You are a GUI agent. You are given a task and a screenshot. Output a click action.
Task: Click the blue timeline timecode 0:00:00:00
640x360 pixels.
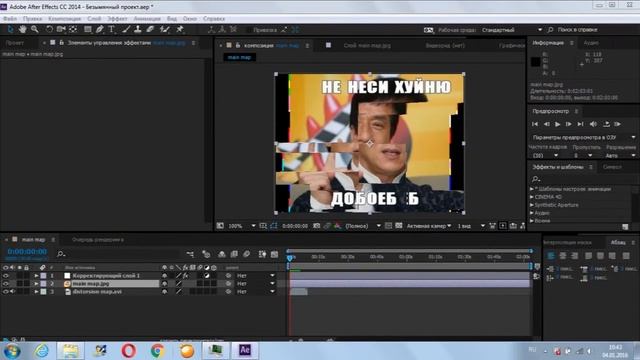coord(27,251)
